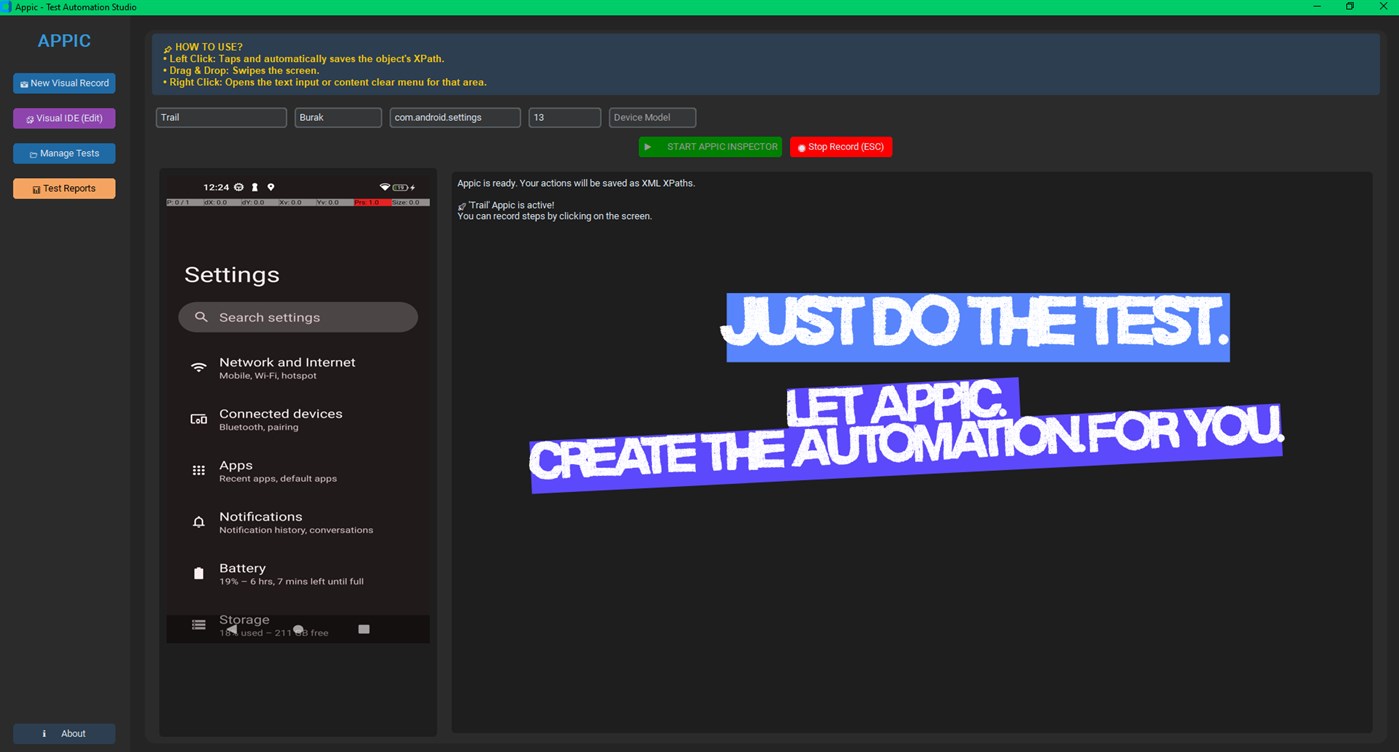Click 'Appic is ready' log message

(576, 183)
